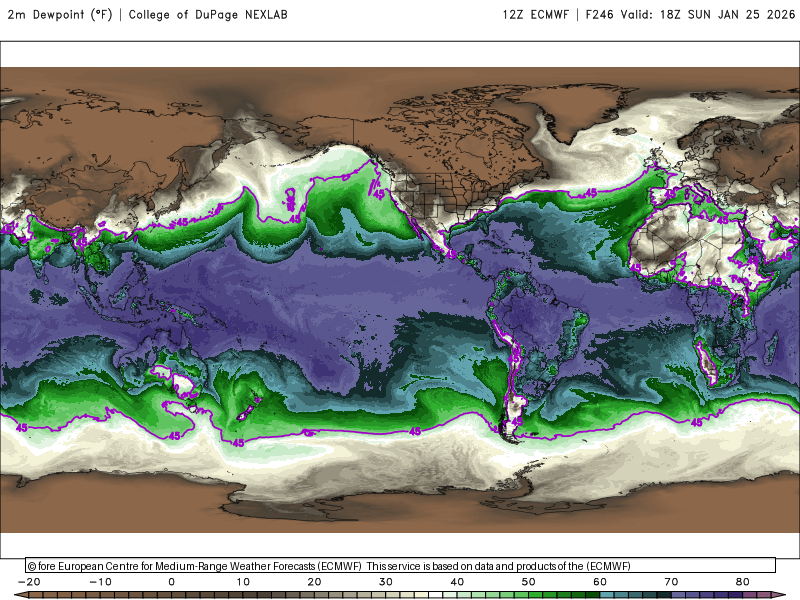The height and width of the screenshot is (600, 800).
Task: Click the "2m Dewpoint (°F)" title text
Action: (60, 14)
